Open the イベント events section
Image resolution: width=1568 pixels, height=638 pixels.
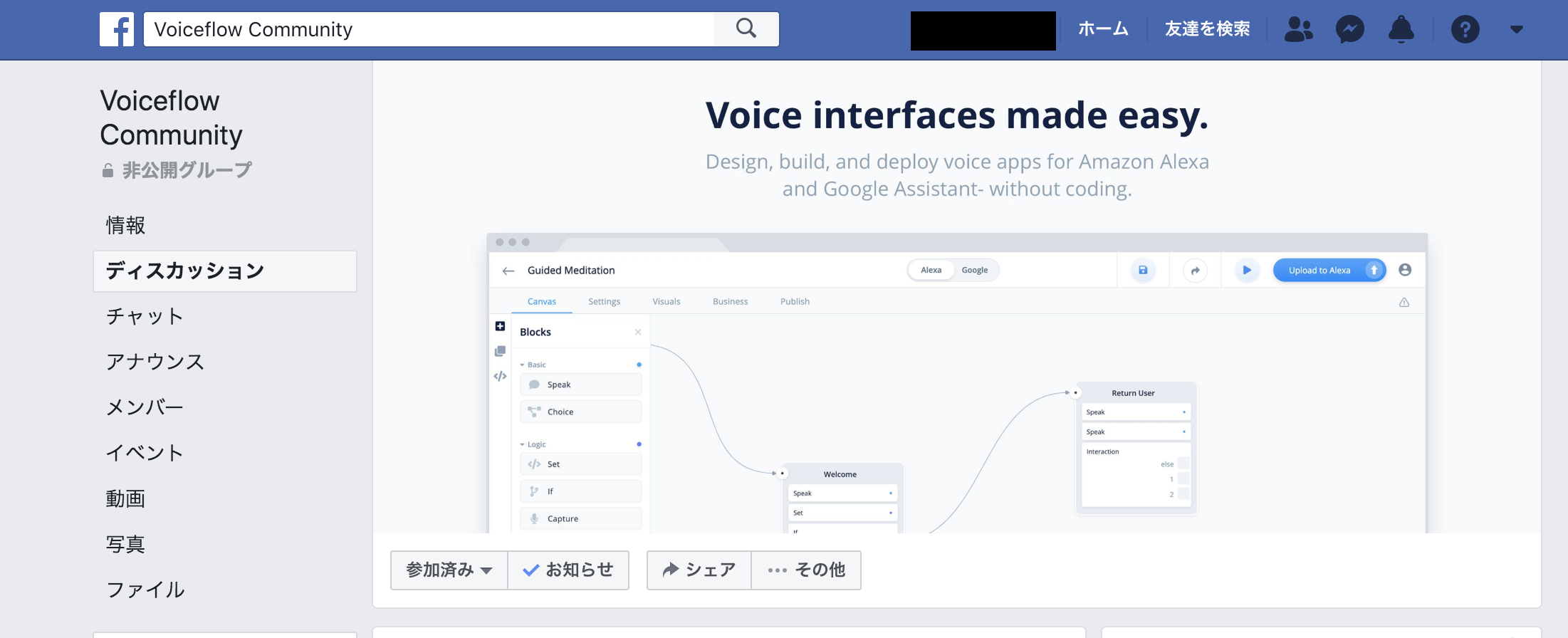click(x=145, y=453)
